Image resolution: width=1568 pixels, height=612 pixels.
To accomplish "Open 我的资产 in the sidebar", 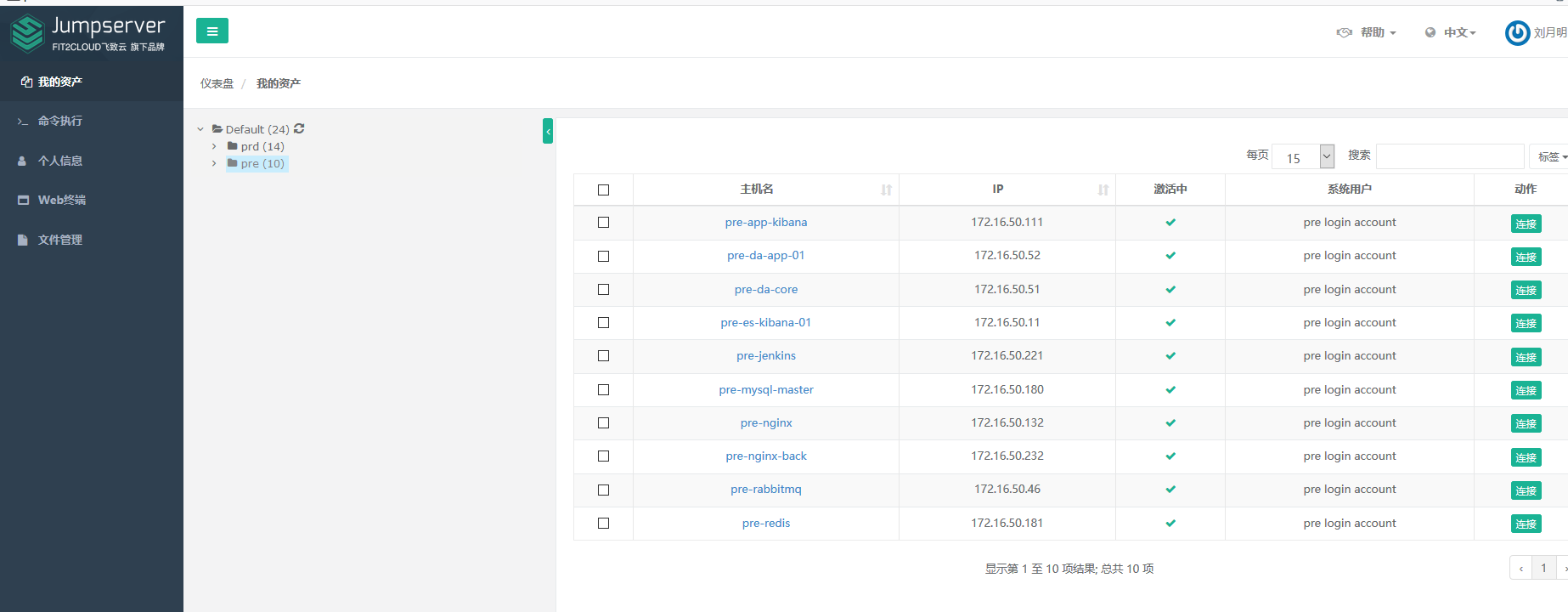I will click(92, 82).
